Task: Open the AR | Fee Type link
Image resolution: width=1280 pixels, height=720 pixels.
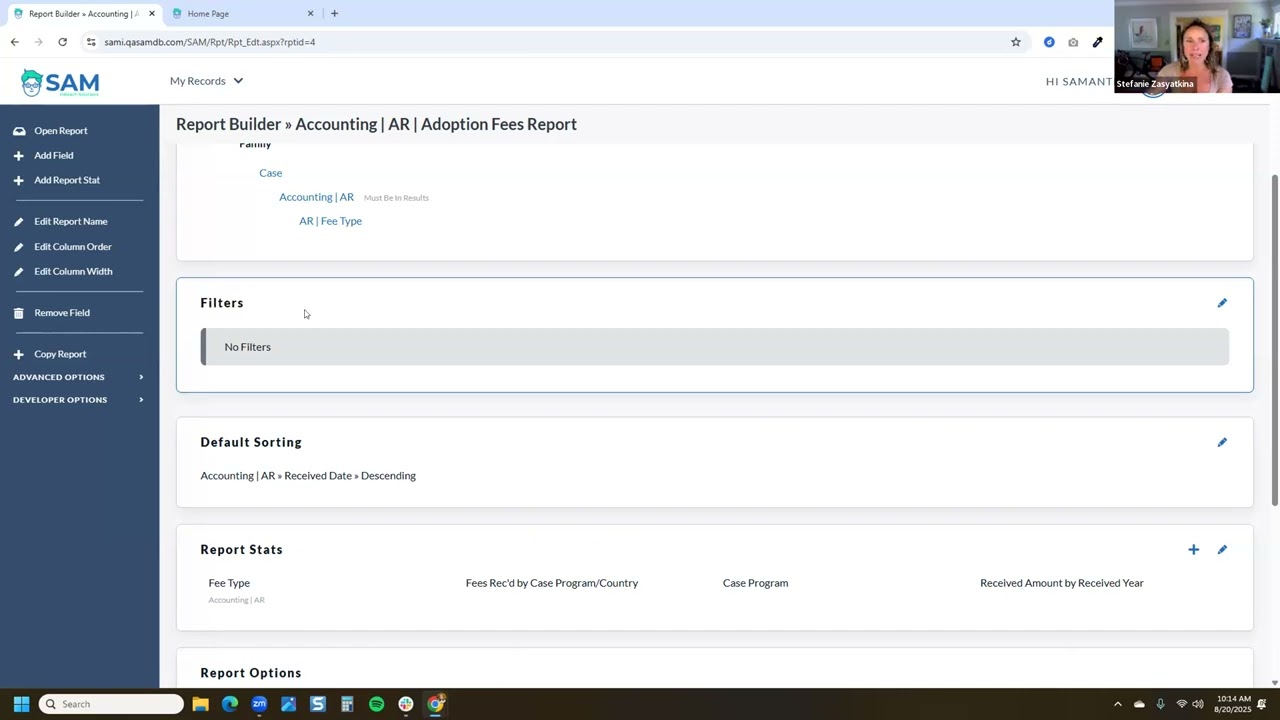Action: click(330, 221)
